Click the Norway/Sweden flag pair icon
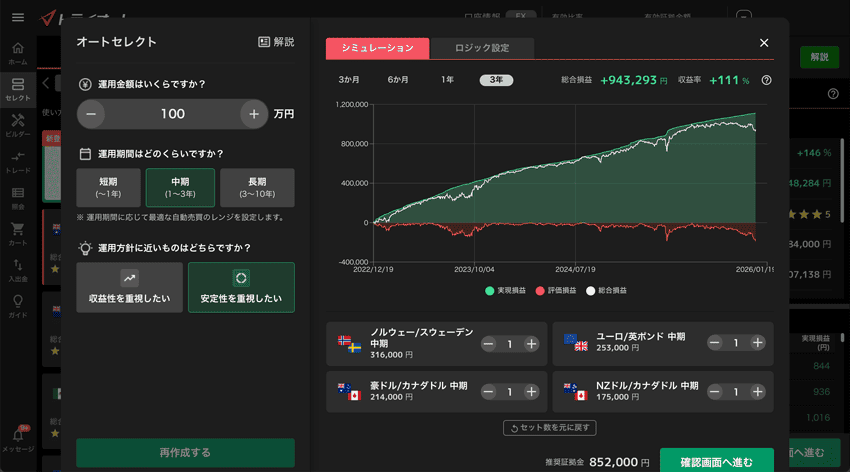Screen dimensions: 850x472 coord(349,344)
